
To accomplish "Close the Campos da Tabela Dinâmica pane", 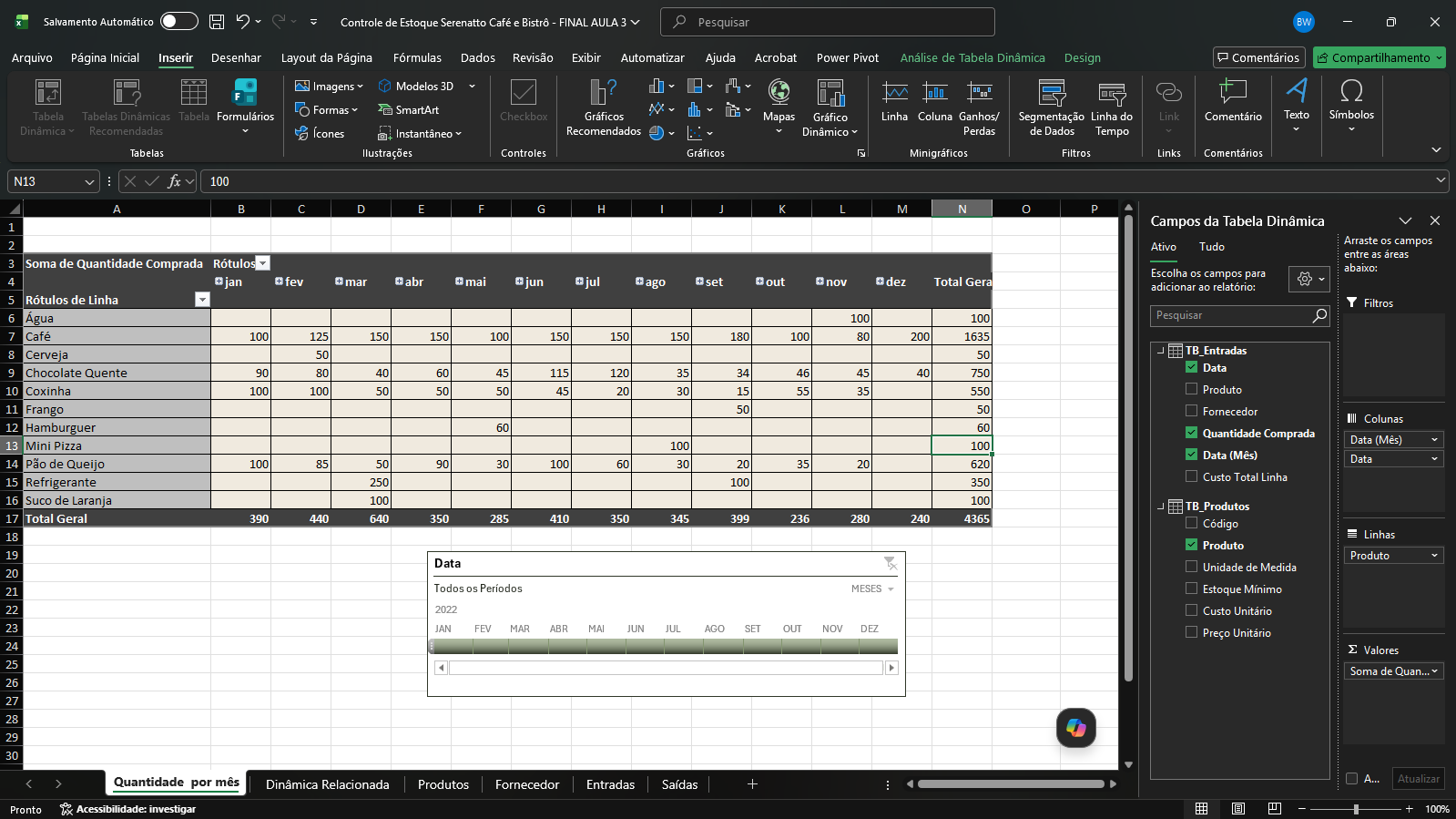I will [1435, 220].
